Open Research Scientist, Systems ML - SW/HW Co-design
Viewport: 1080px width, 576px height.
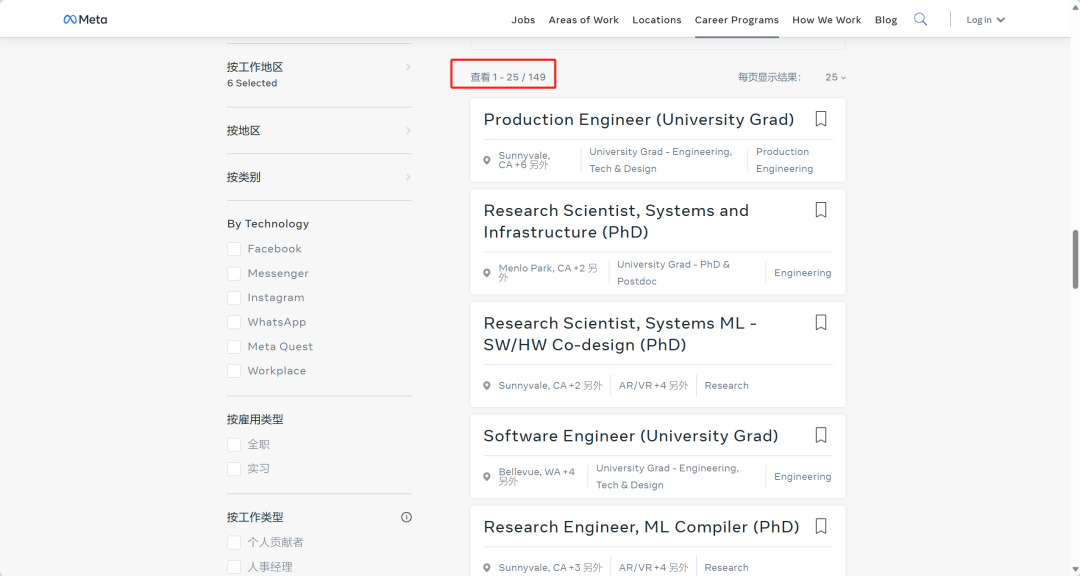pyautogui.click(x=620, y=333)
